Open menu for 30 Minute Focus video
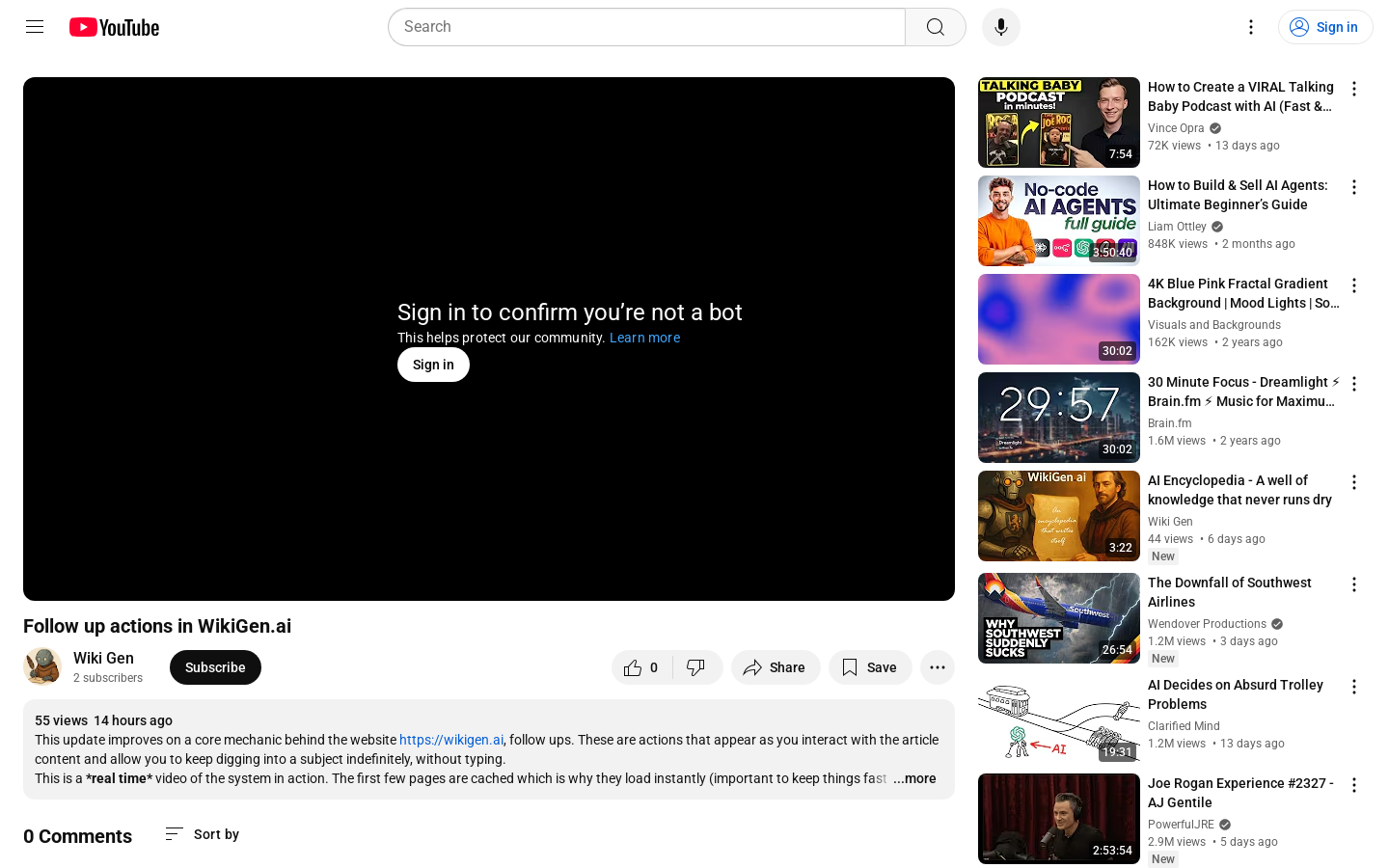The height and width of the screenshot is (868, 1389). pos(1354,384)
